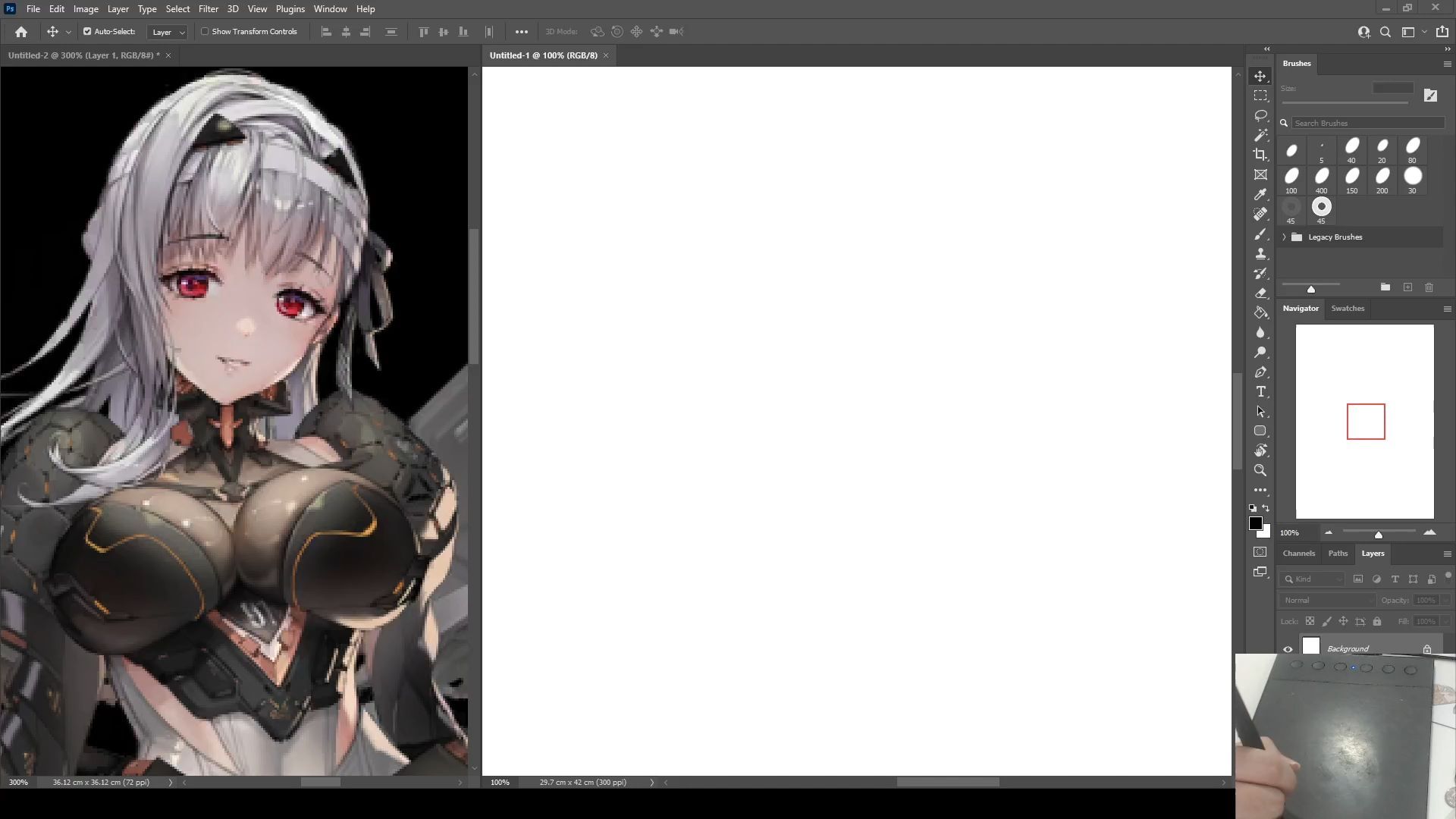Toggle the shape layer filter
The width and height of the screenshot is (1456, 819).
[x=1413, y=579]
